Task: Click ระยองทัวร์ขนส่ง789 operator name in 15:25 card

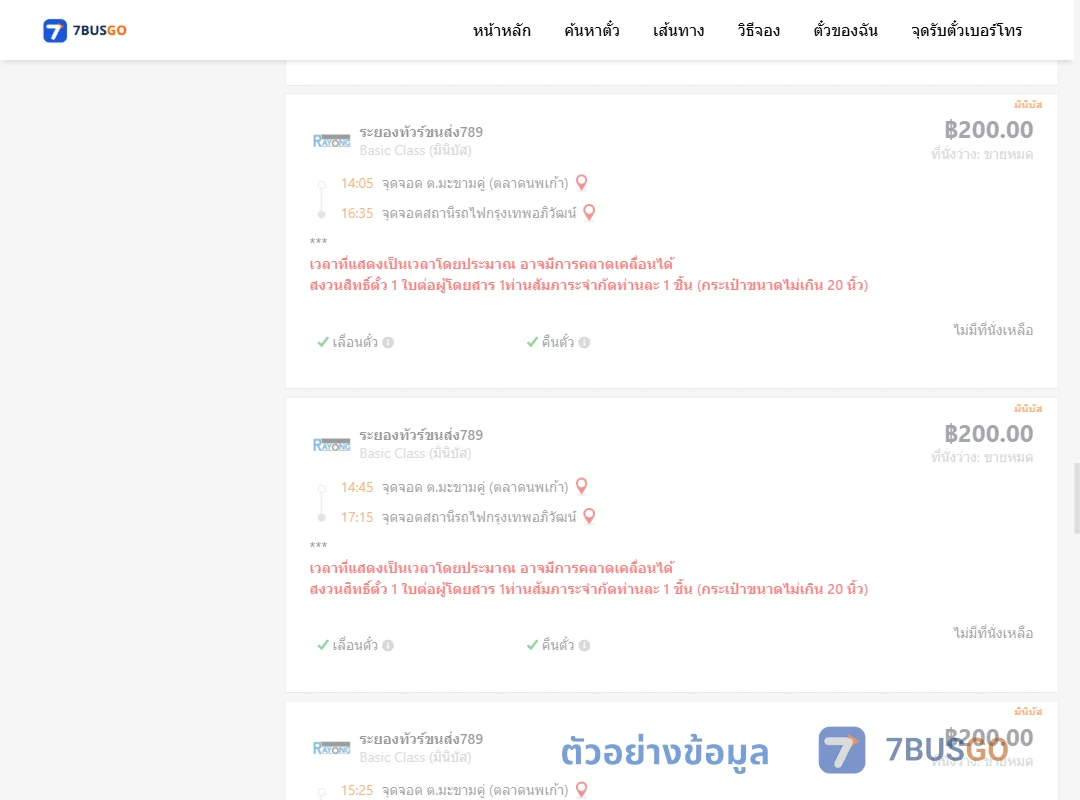Action: coord(421,739)
